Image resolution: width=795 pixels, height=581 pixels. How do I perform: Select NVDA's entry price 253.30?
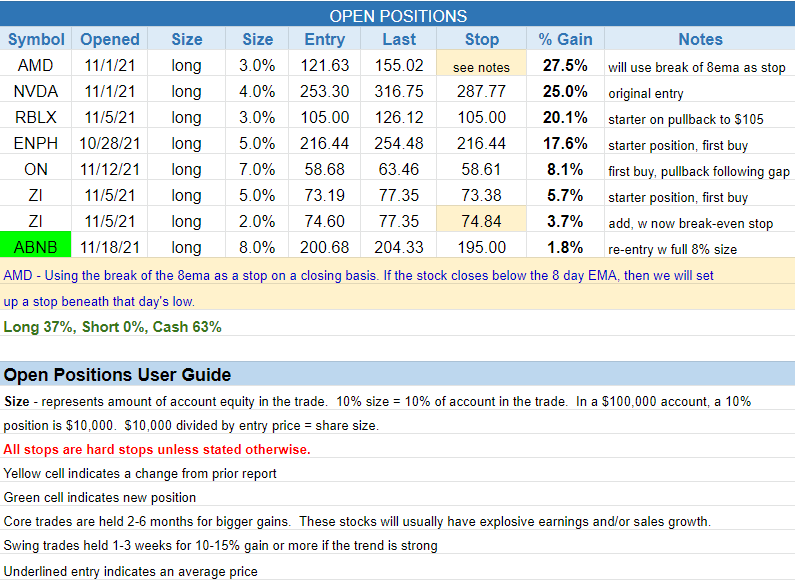[324, 91]
